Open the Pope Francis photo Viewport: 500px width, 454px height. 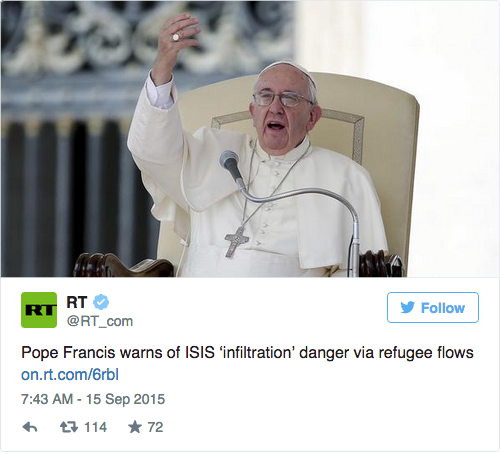(x=250, y=139)
